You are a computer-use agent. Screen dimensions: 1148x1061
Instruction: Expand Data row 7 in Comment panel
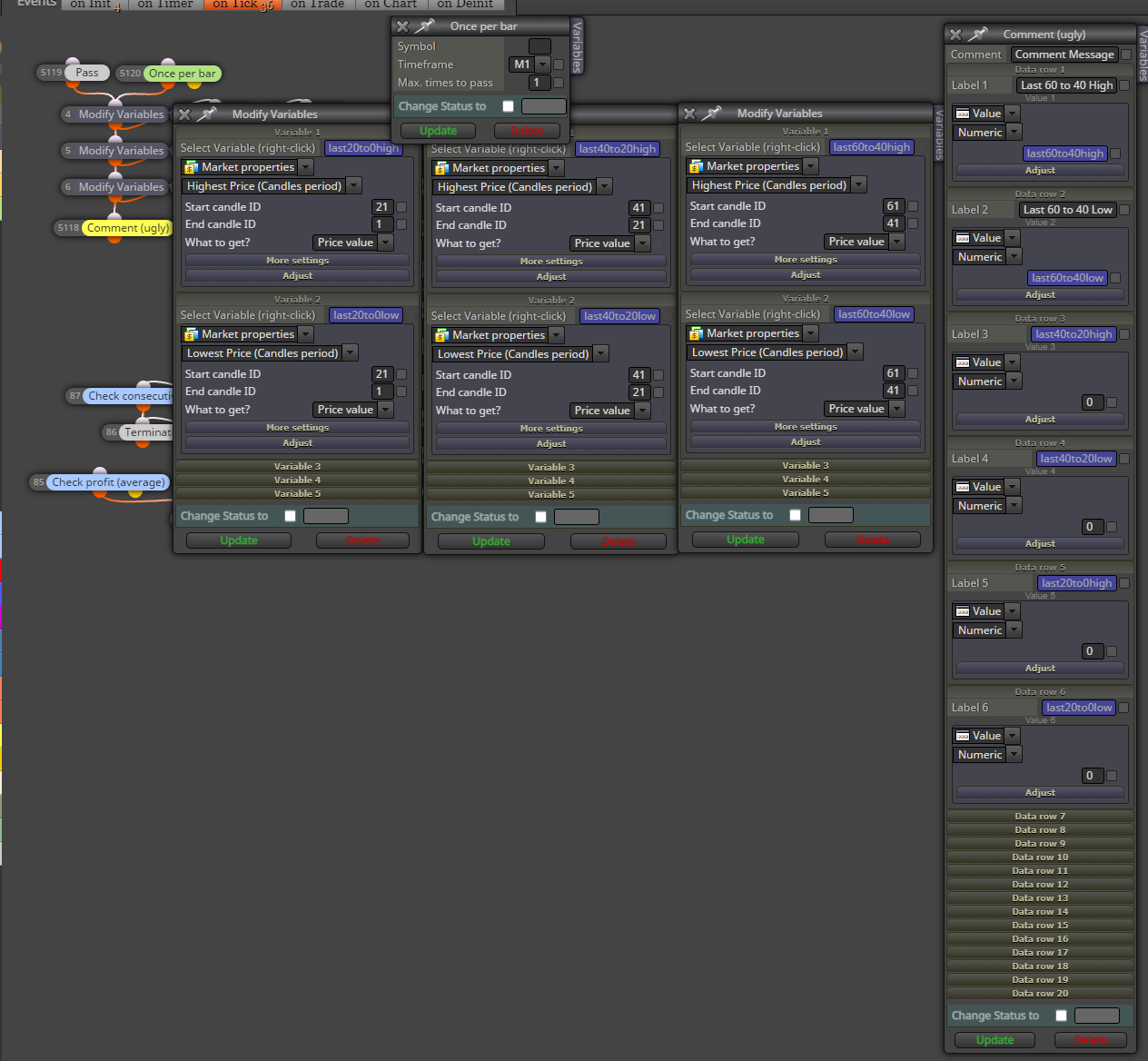(x=1040, y=816)
